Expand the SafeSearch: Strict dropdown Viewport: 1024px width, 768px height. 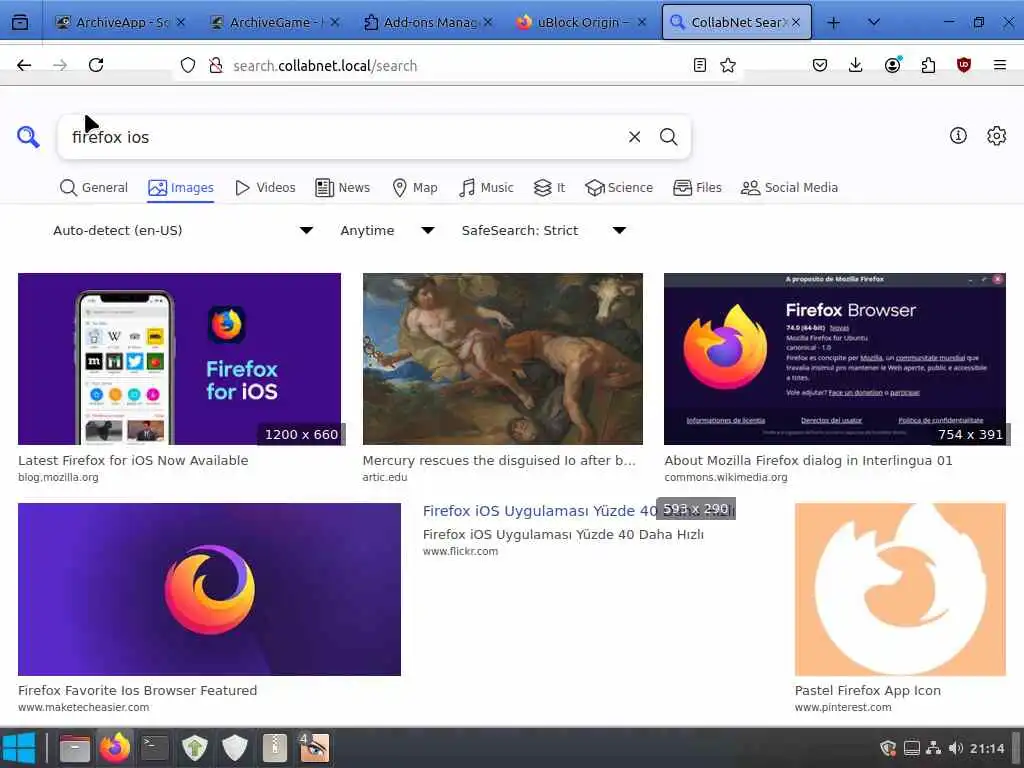click(543, 231)
